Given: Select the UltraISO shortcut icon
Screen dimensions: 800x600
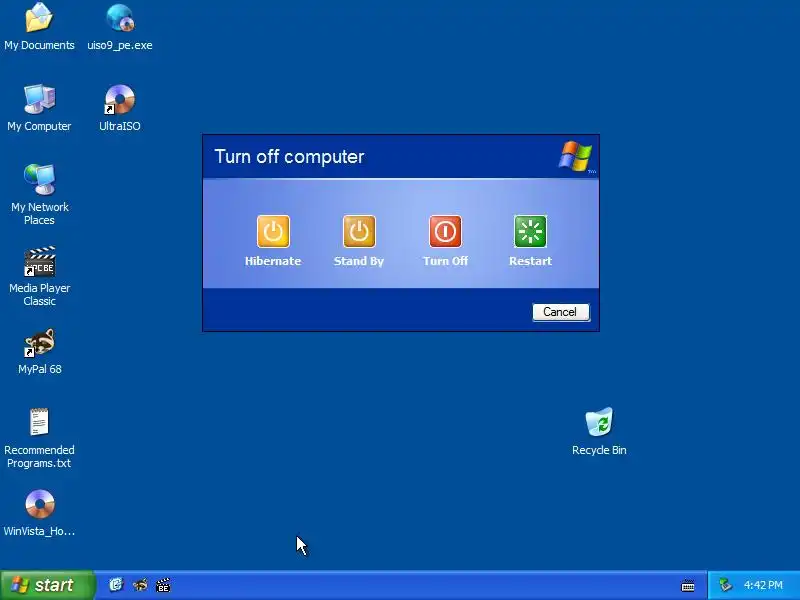Looking at the screenshot, I should point(120,99).
